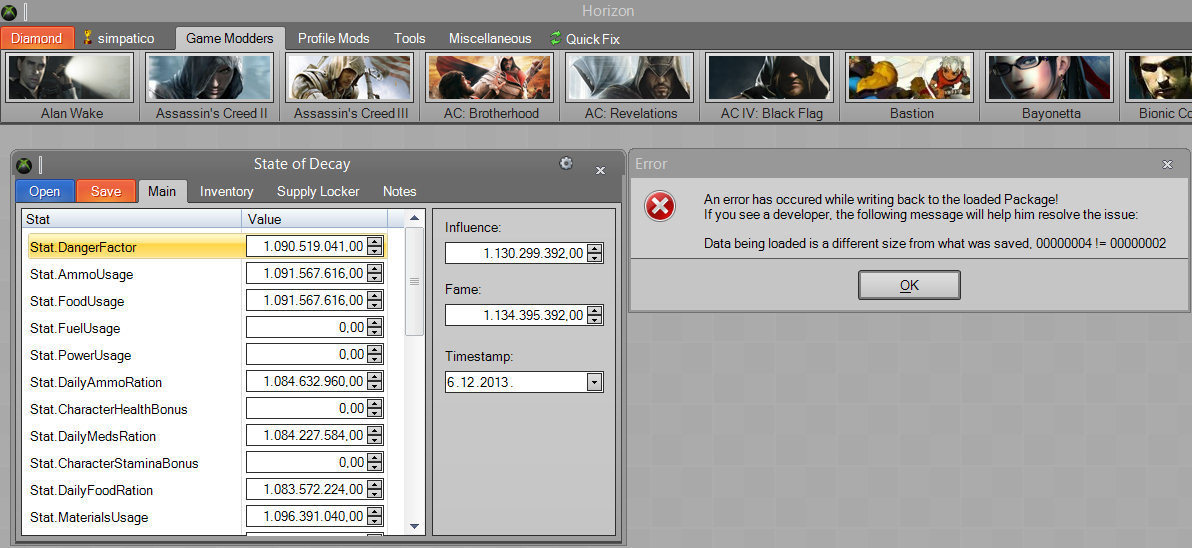Open the Supply Locker tab

click(318, 191)
